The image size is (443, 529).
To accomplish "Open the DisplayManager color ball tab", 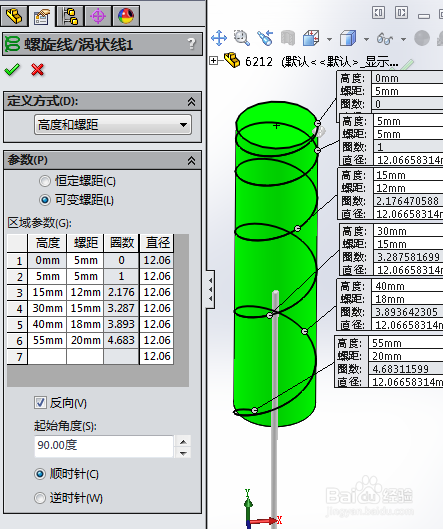I will 126,16.
